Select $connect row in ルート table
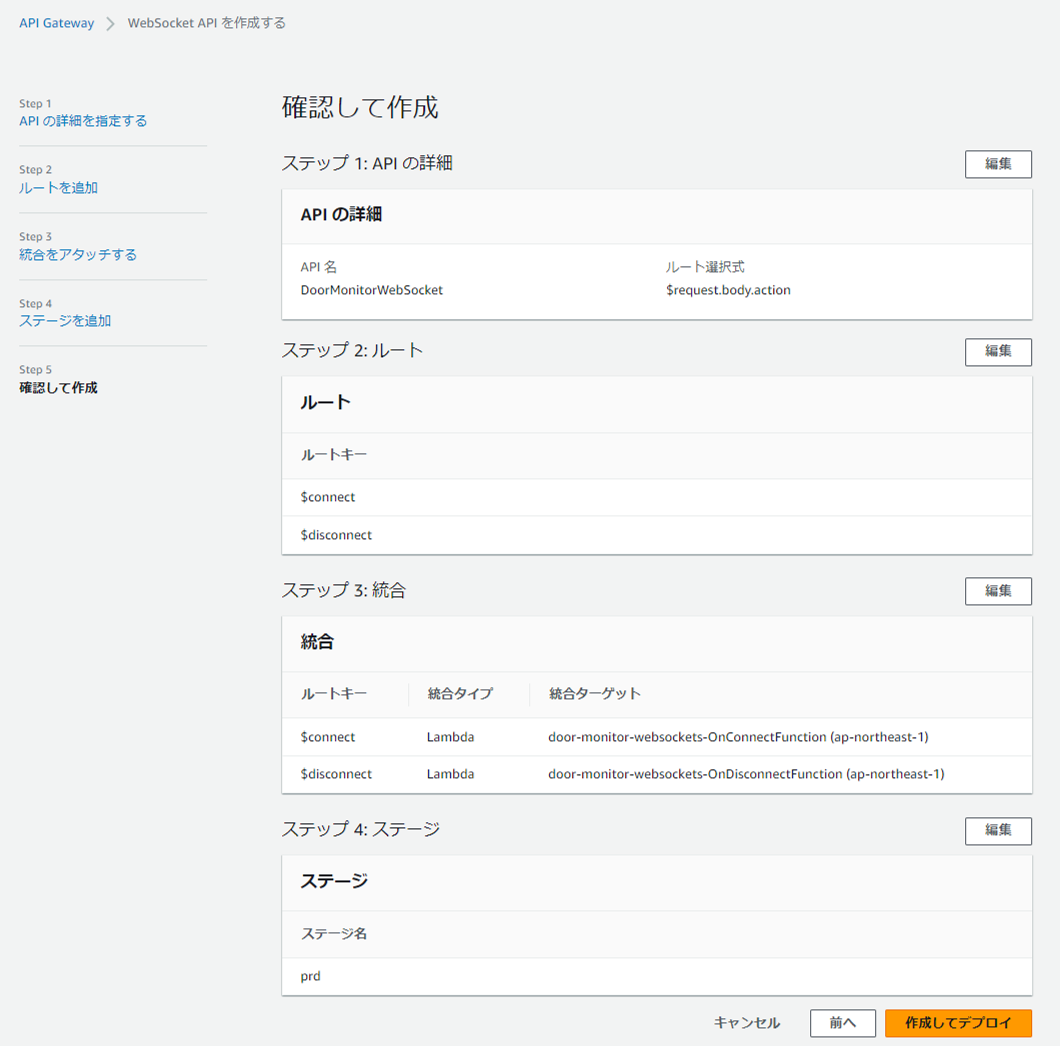 [328, 497]
